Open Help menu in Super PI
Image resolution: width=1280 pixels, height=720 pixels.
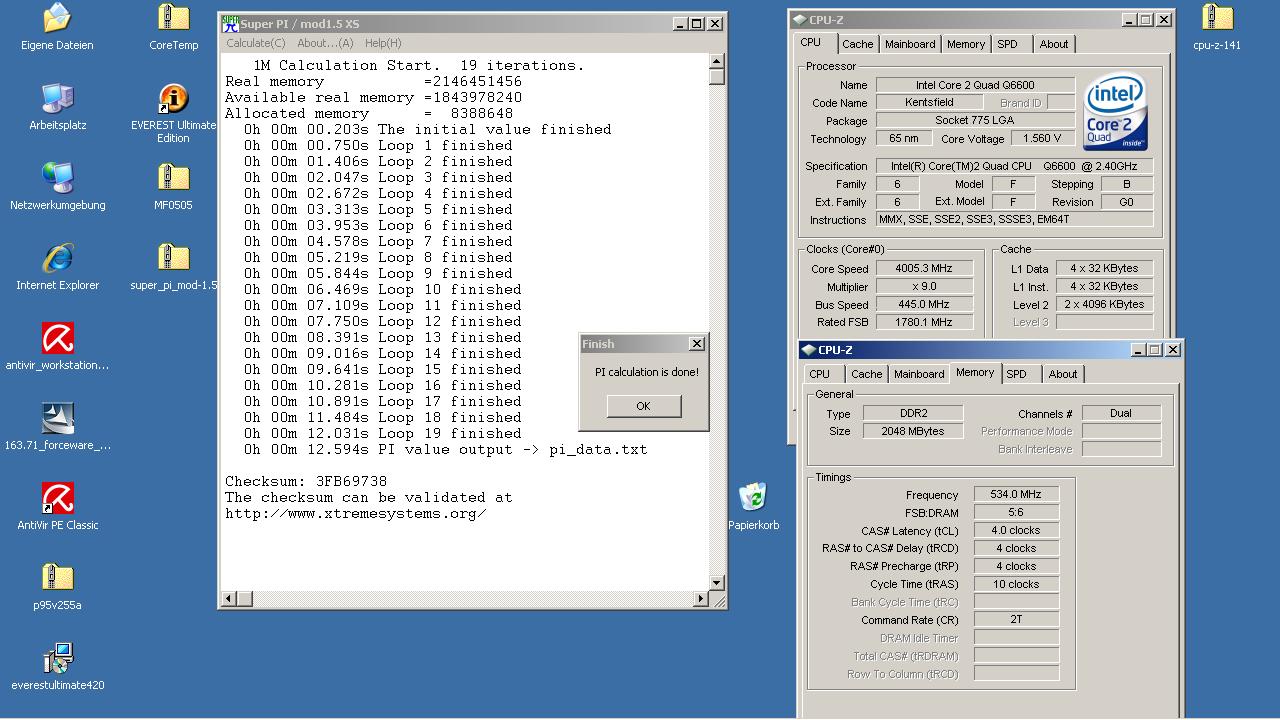coord(383,43)
